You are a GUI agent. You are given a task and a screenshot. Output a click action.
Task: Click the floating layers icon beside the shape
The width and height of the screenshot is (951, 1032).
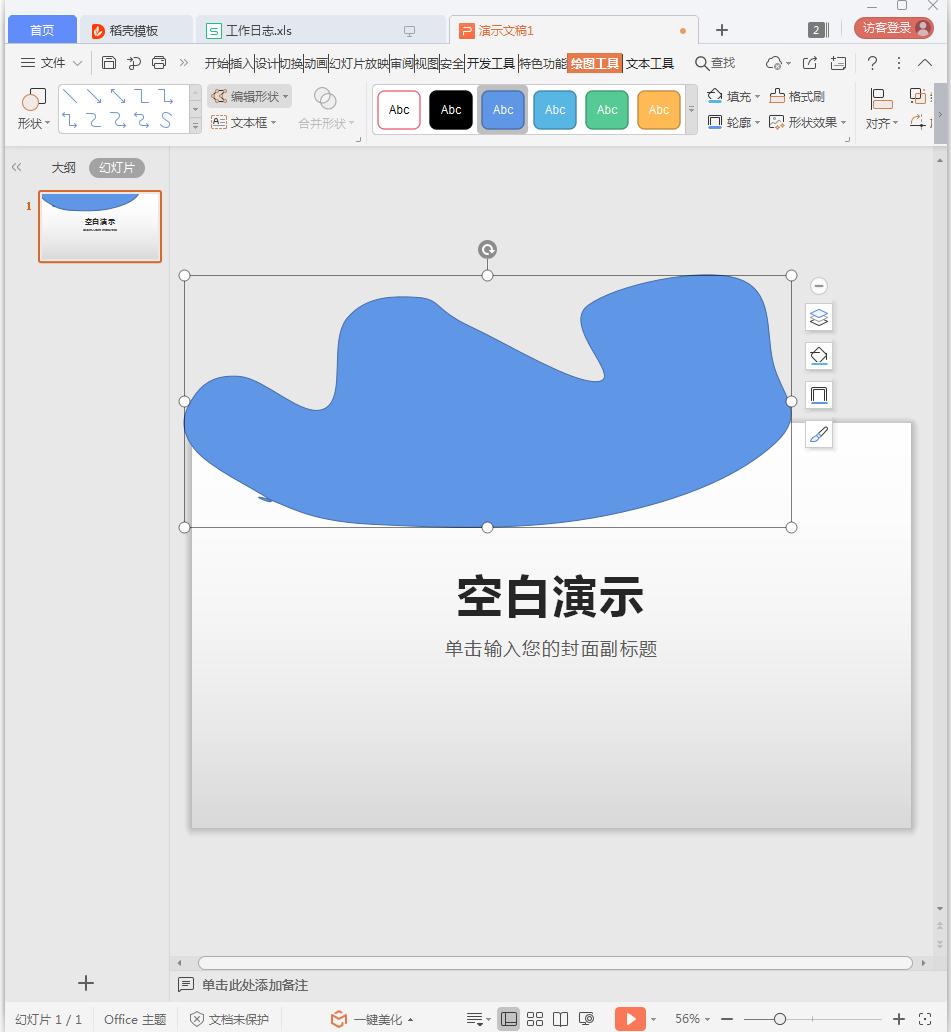pos(819,317)
